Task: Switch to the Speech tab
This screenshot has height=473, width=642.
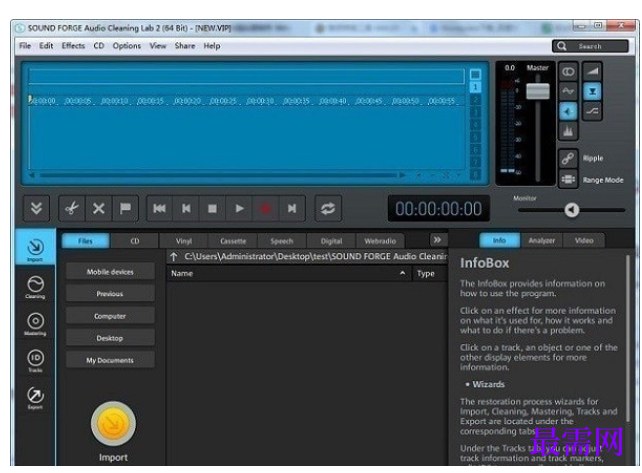Action: [282, 241]
